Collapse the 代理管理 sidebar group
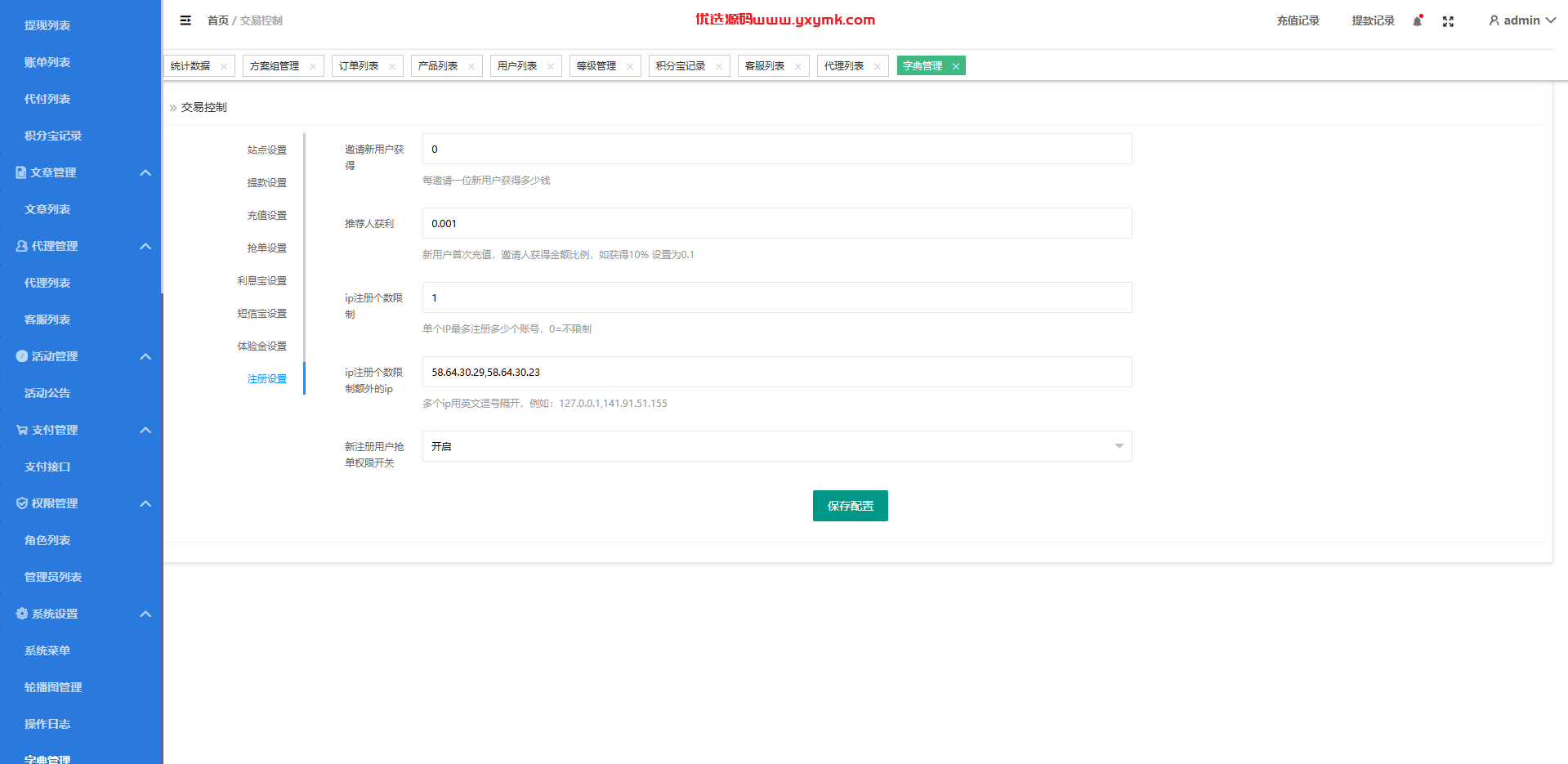 (145, 246)
